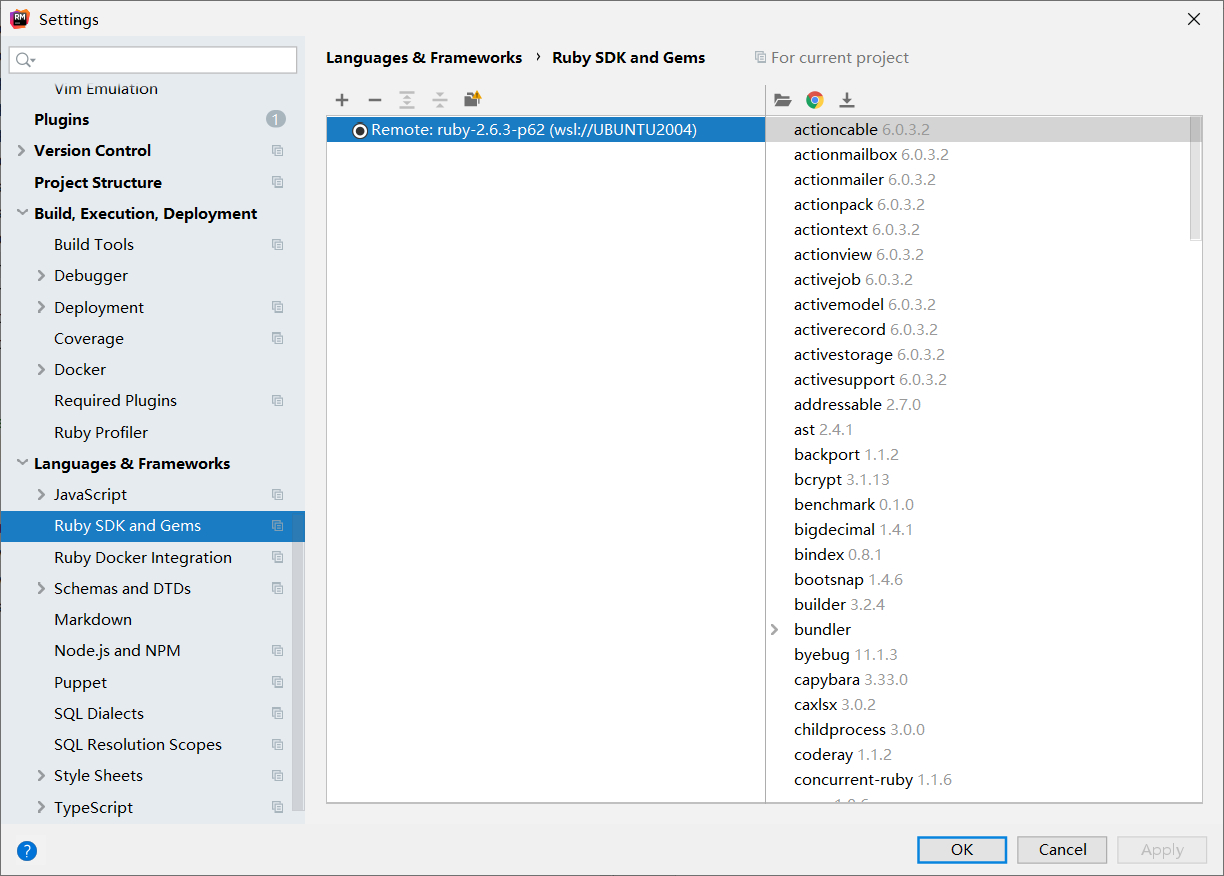Screen dimensions: 1224x876
Task: Click Languages & Frameworks breadcrumb
Action: tap(424, 58)
